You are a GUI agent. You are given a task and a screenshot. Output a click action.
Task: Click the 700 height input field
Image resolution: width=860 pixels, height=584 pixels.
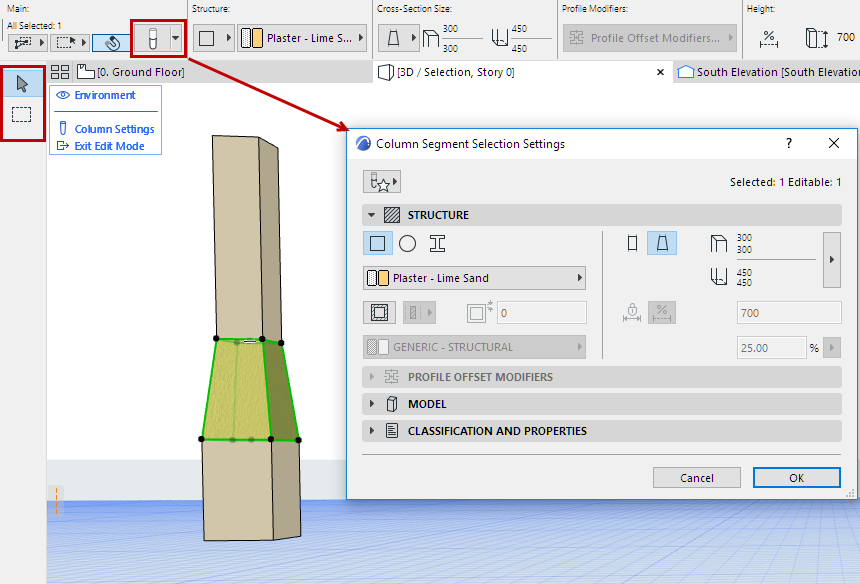(789, 312)
